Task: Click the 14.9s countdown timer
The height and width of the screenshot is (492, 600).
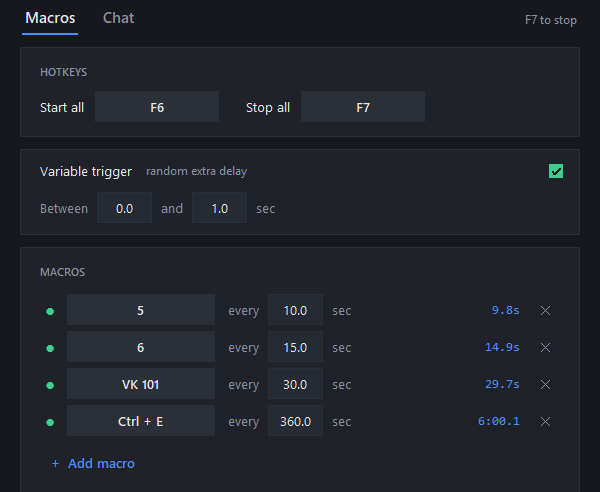Action: tap(502, 347)
